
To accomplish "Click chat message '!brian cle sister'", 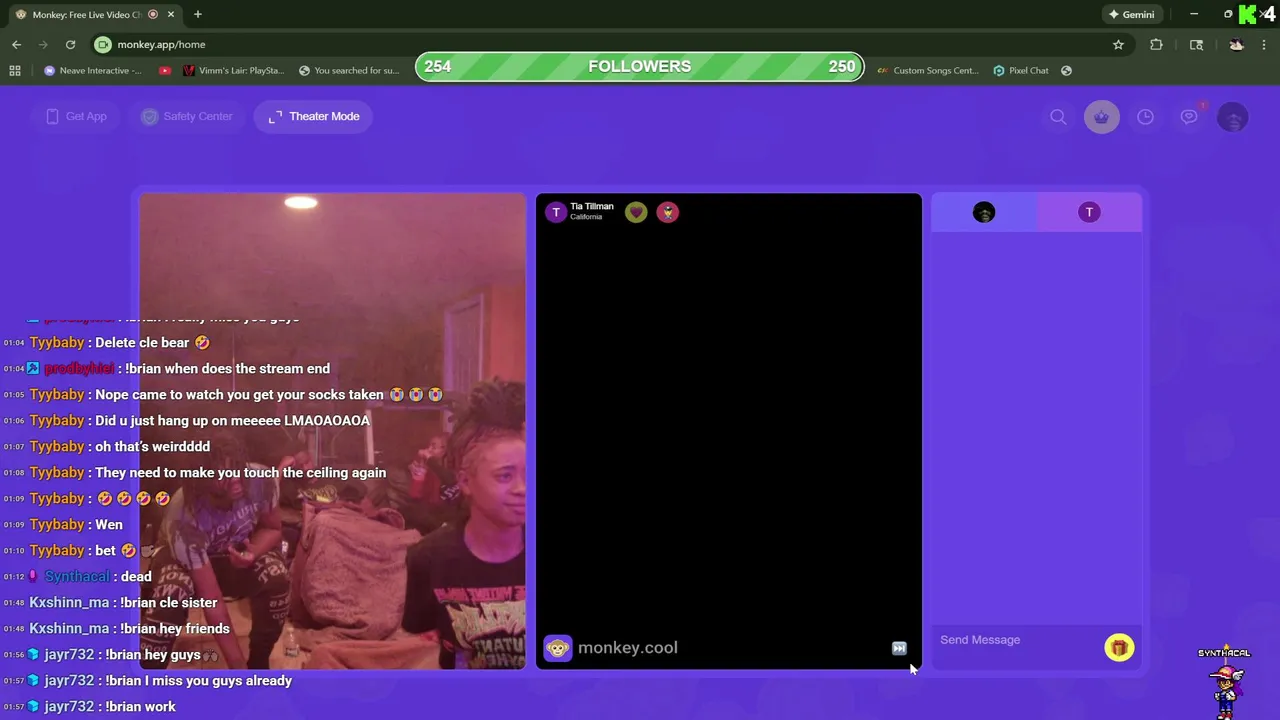I will (168, 602).
